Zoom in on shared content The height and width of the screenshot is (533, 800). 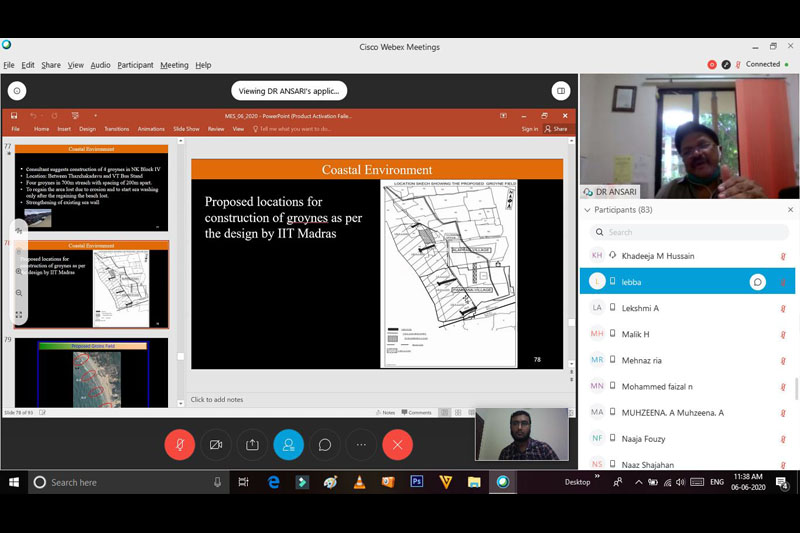(19, 271)
